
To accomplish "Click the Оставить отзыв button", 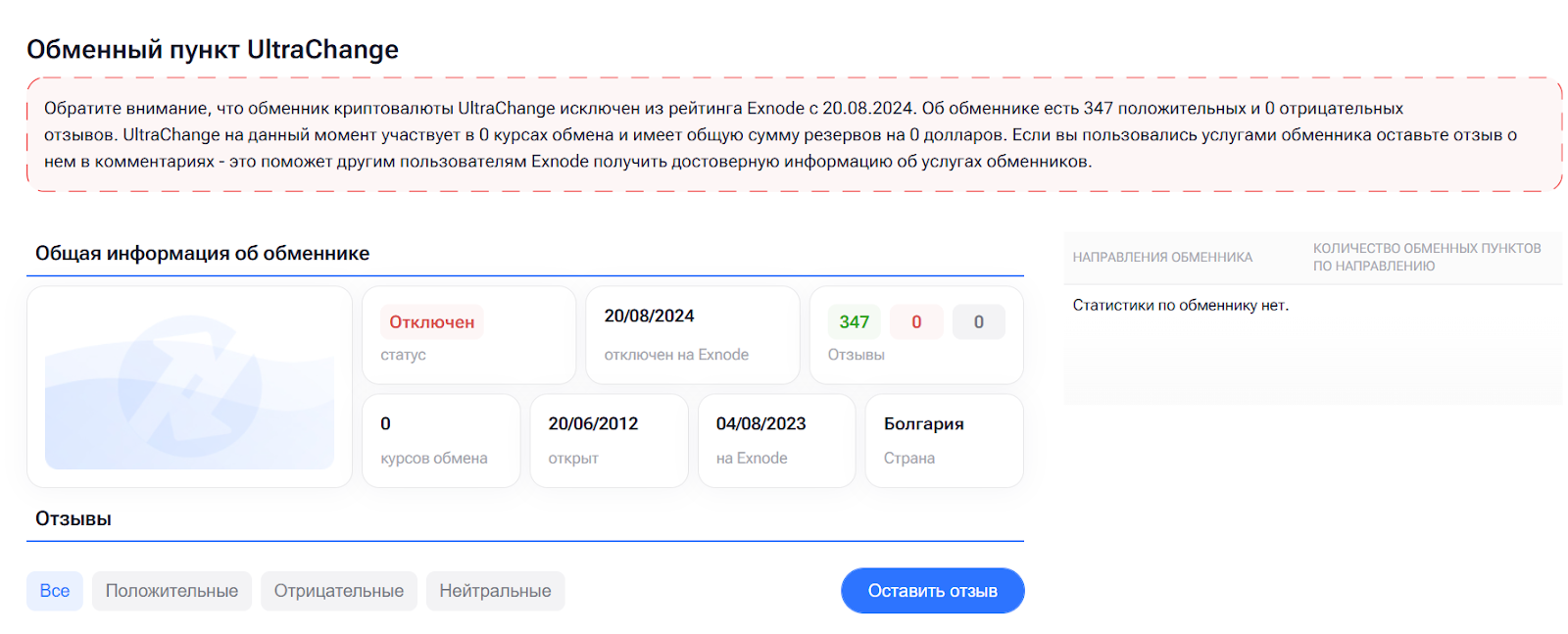I will click(933, 591).
